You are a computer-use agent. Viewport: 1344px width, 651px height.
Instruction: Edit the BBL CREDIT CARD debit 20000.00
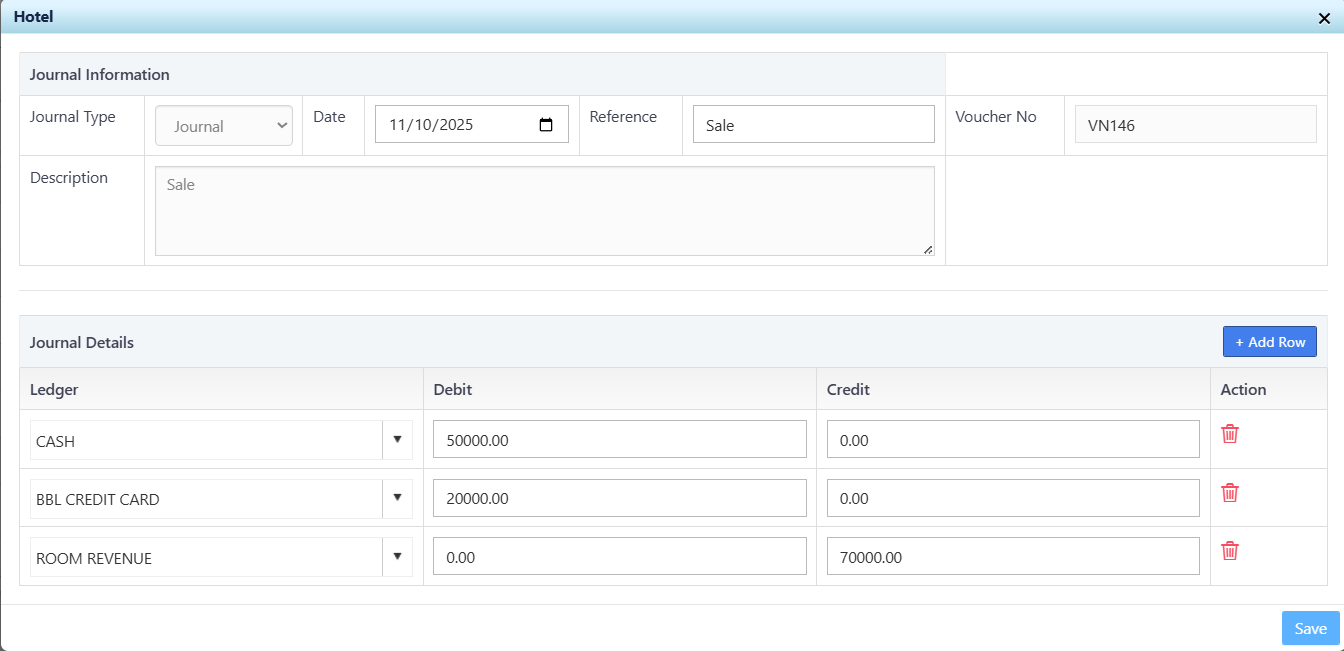(619, 498)
